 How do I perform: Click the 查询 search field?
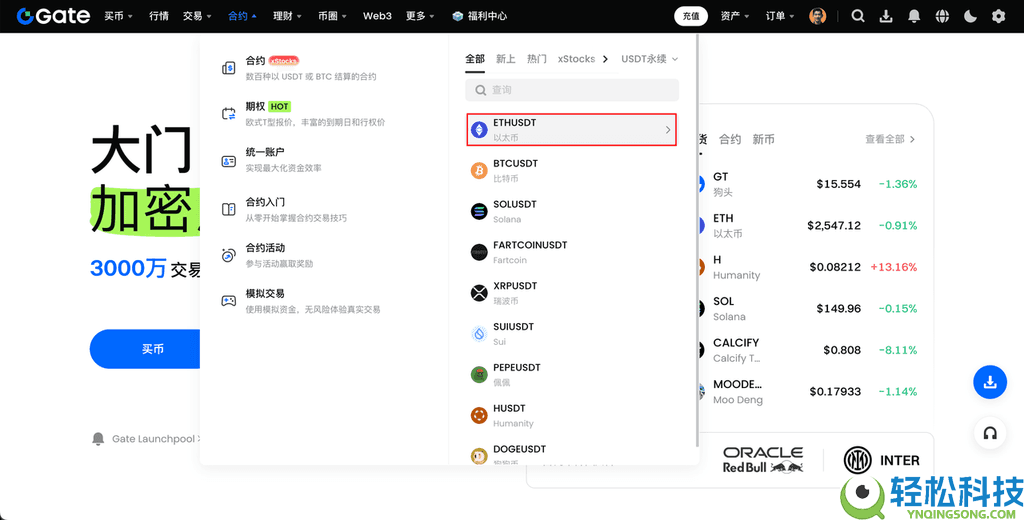(571, 90)
